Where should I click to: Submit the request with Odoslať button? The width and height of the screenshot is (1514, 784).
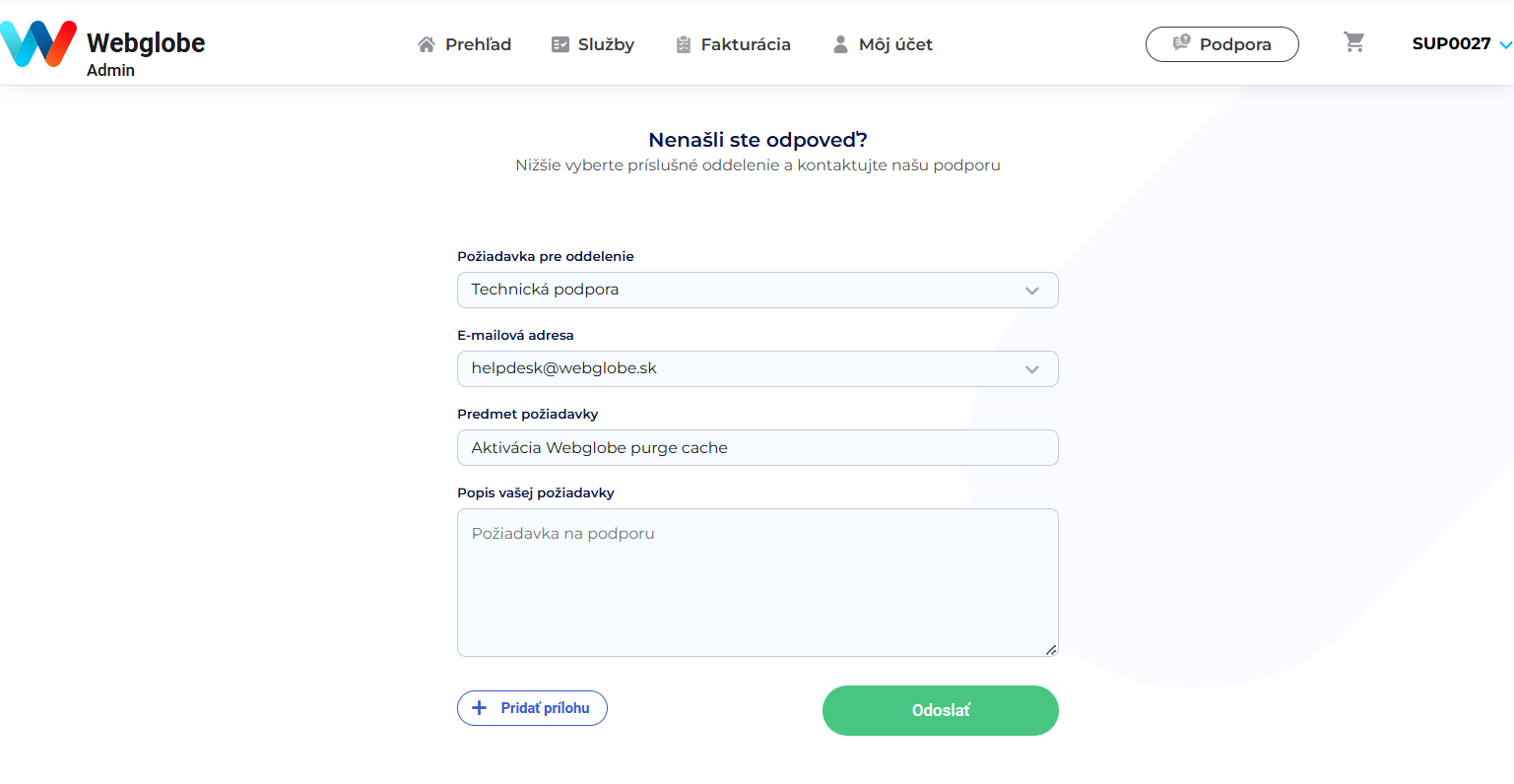click(941, 710)
